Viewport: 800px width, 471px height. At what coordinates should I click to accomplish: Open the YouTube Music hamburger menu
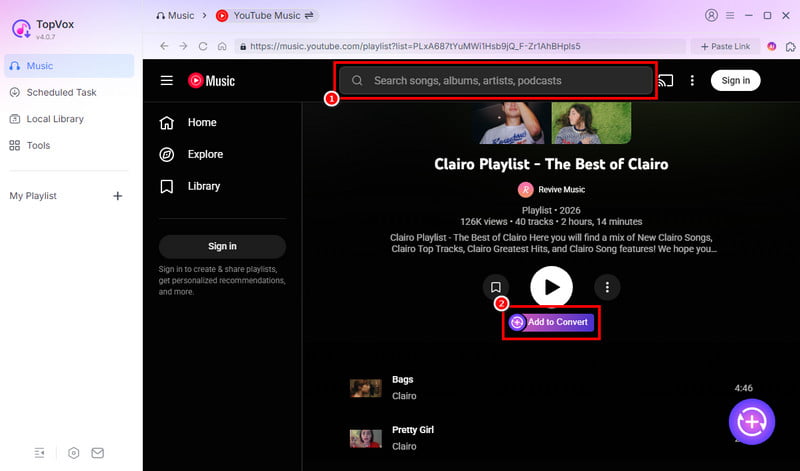tap(167, 81)
